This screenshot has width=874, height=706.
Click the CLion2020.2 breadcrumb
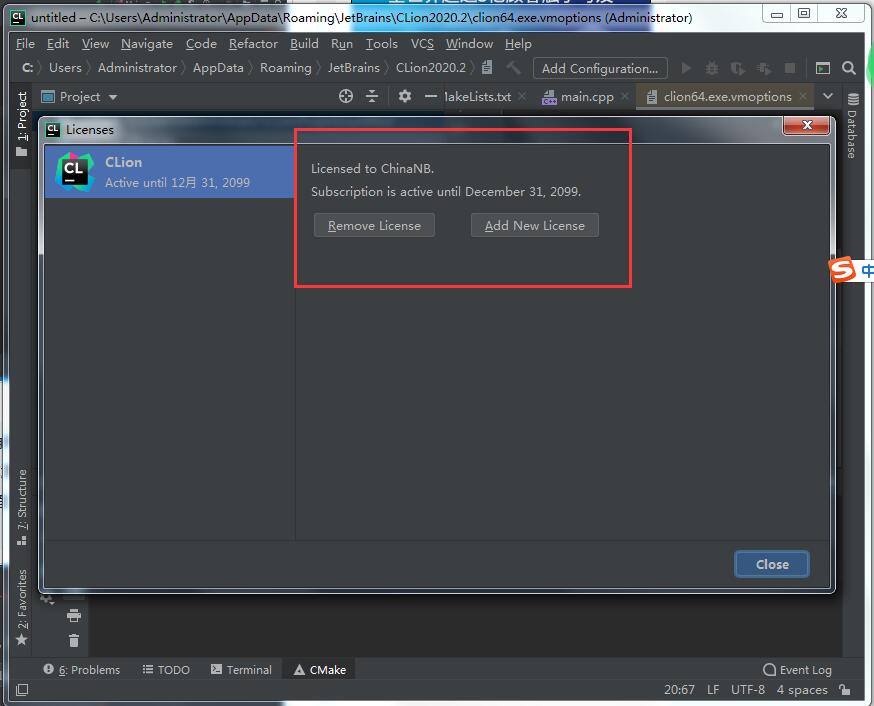[x=430, y=68]
